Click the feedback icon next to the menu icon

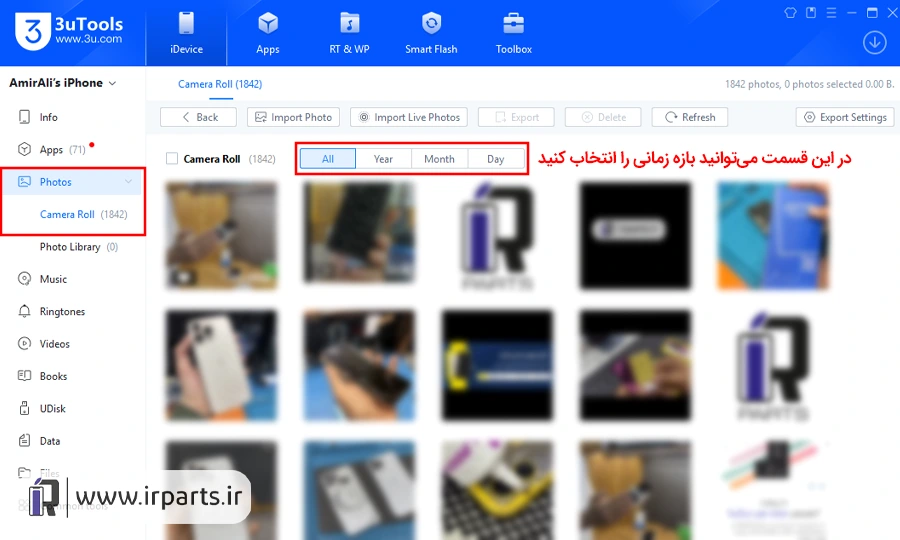pyautogui.click(x=811, y=13)
